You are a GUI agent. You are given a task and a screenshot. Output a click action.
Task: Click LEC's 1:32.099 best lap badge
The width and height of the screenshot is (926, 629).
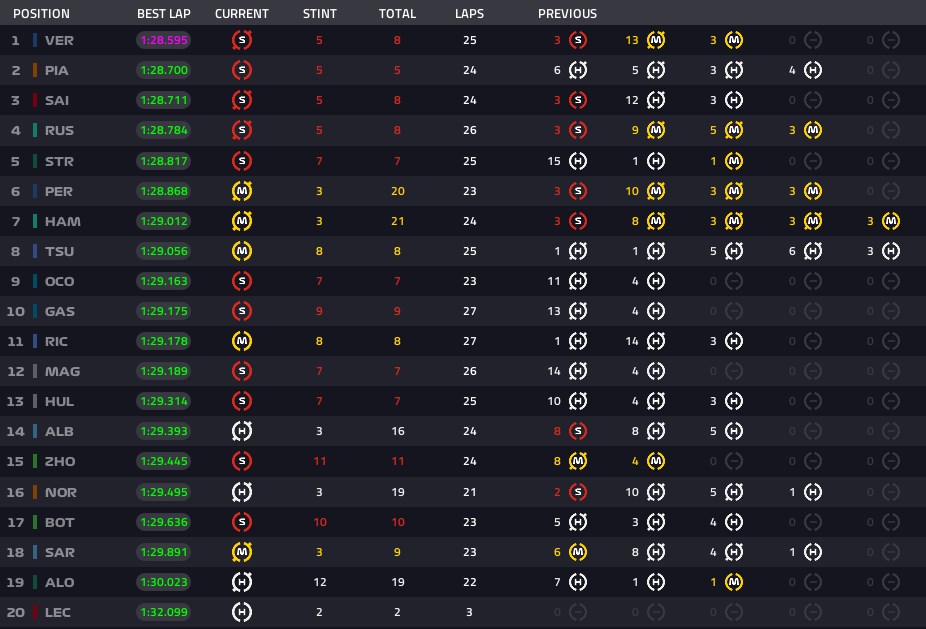point(164,612)
